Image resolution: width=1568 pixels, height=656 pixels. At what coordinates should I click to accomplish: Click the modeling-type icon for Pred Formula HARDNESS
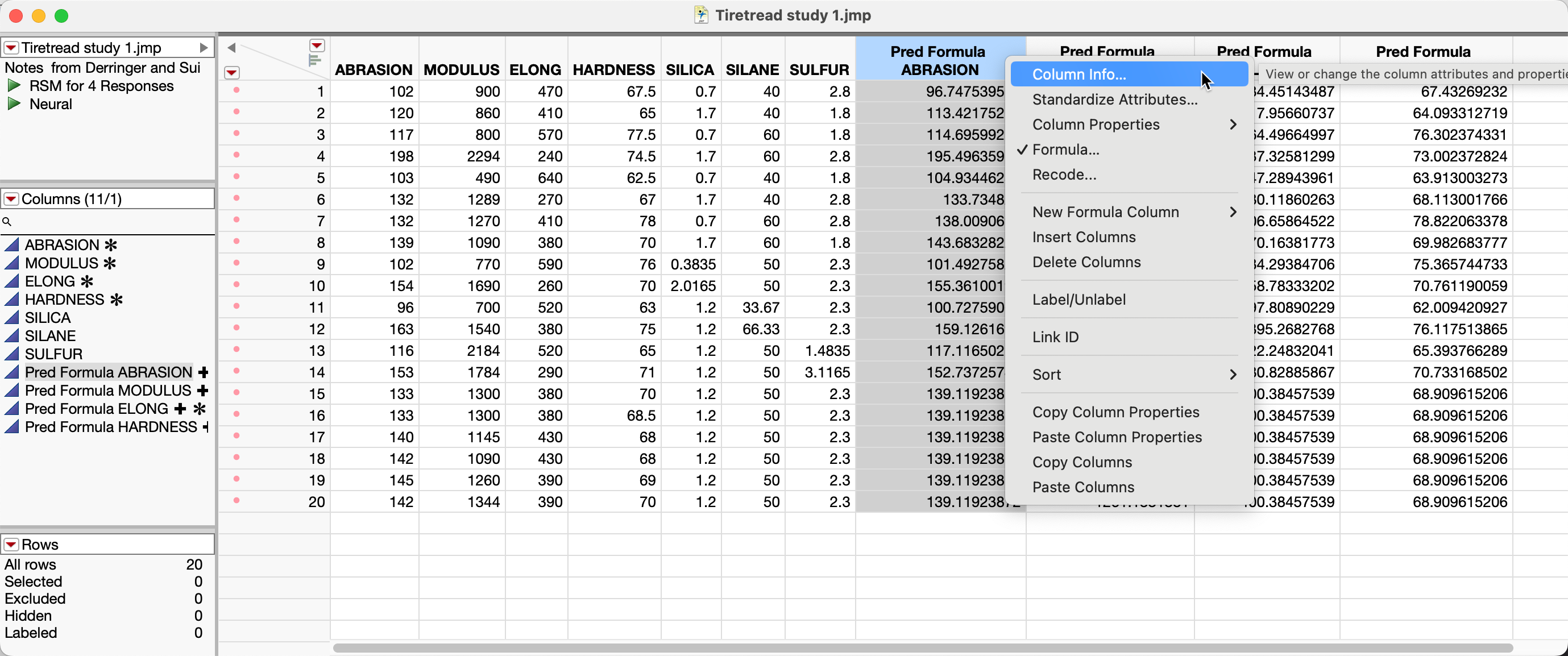click(11, 427)
